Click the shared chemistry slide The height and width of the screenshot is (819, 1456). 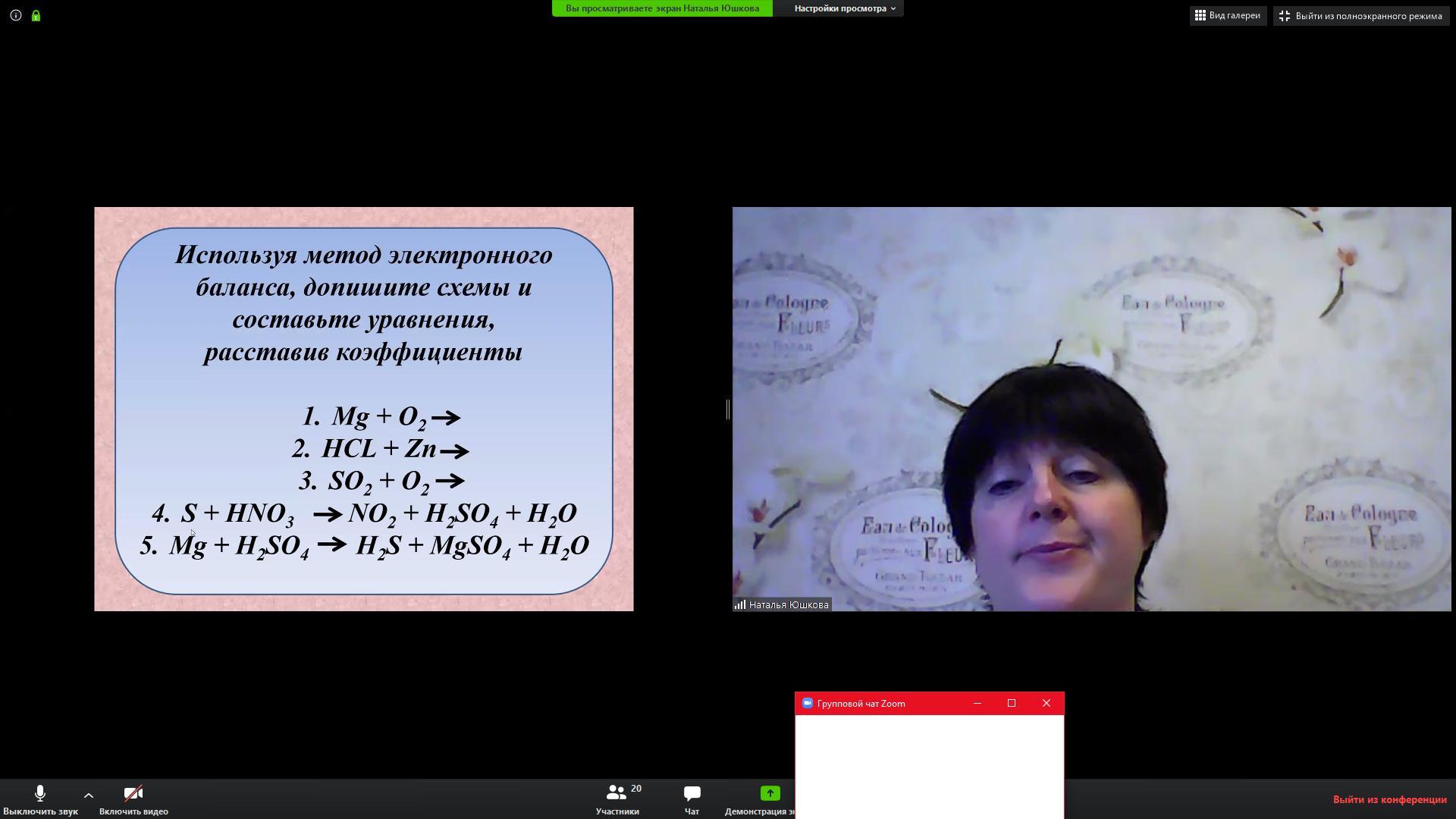pos(364,409)
